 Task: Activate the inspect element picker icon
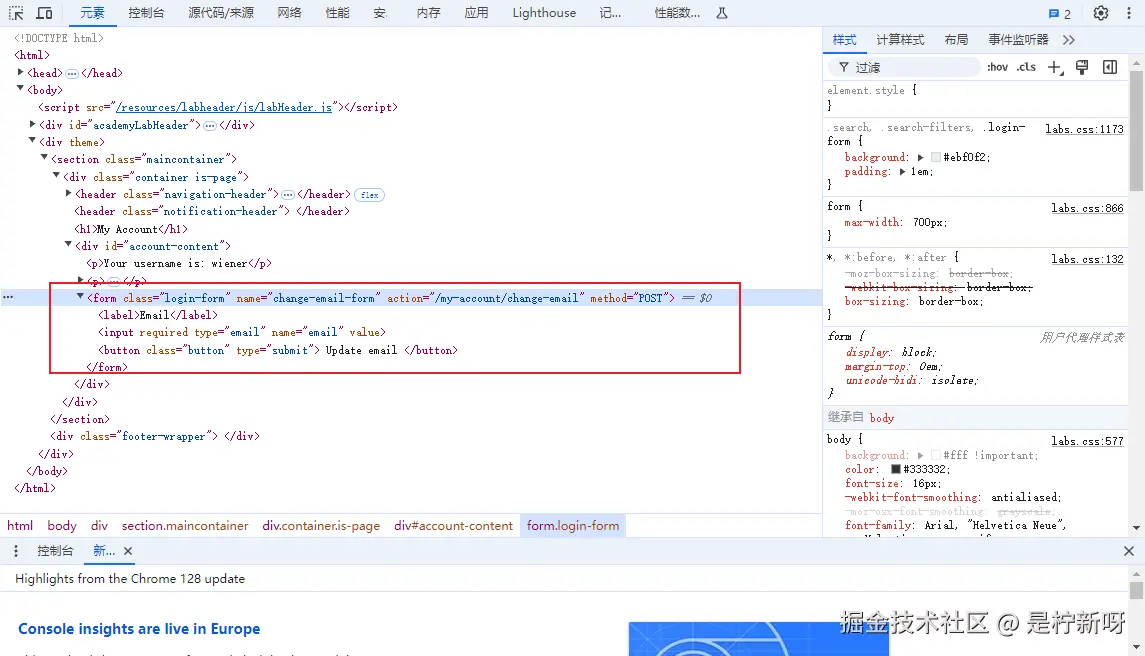pyautogui.click(x=16, y=13)
